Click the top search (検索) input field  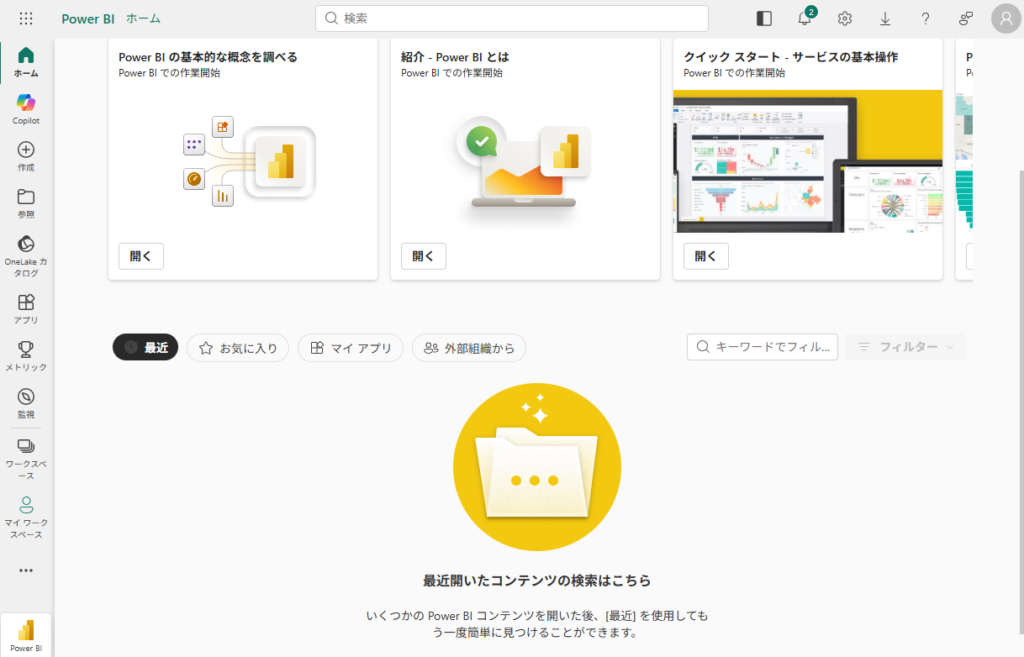512,19
